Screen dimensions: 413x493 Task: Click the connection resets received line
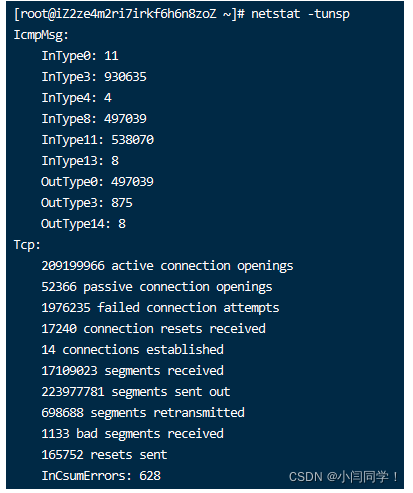pyautogui.click(x=153, y=329)
